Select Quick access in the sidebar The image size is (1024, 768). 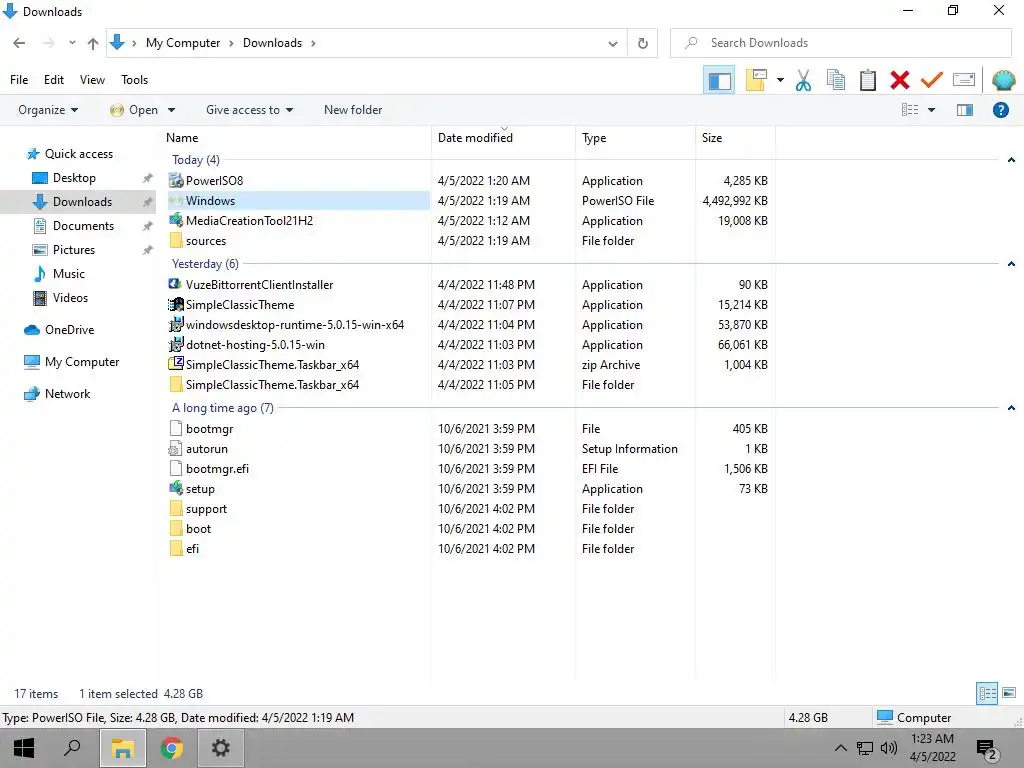[78, 154]
